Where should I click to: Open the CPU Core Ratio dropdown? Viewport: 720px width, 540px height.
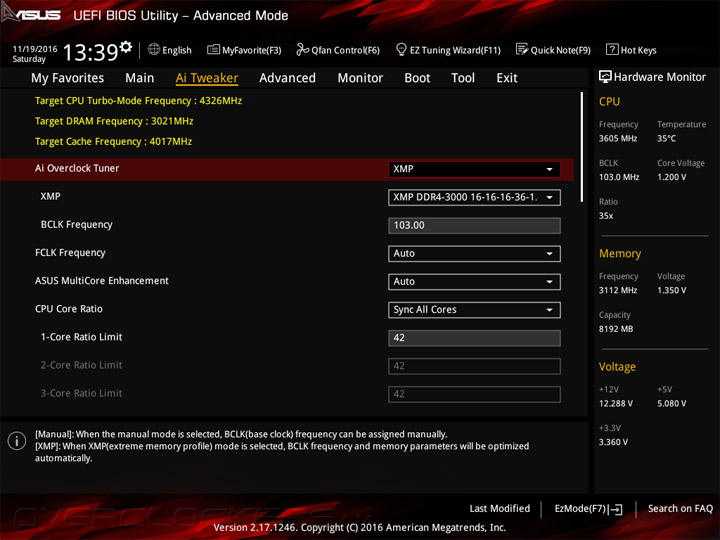coord(474,309)
